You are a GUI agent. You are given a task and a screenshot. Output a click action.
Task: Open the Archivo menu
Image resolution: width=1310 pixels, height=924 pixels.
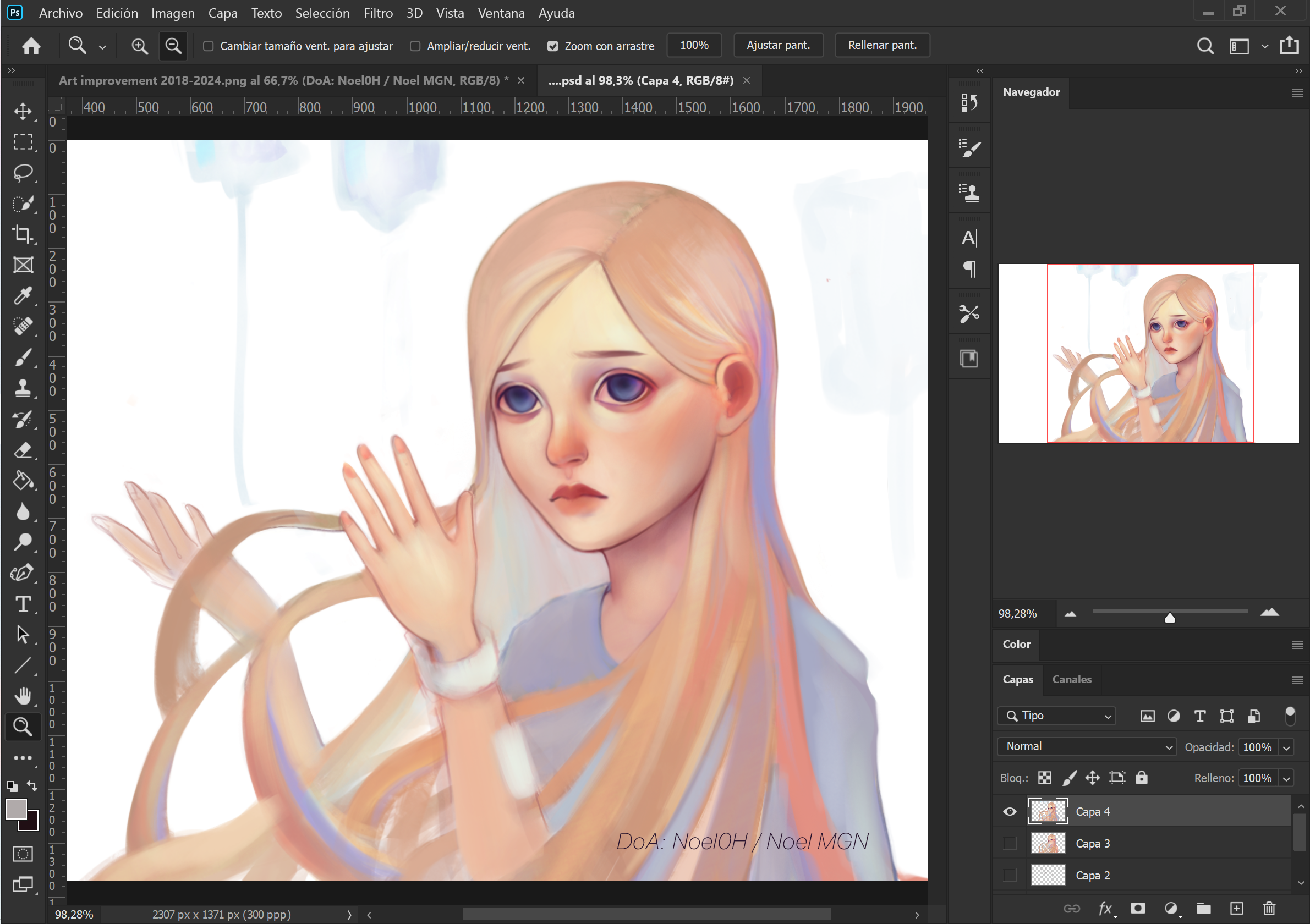61,13
